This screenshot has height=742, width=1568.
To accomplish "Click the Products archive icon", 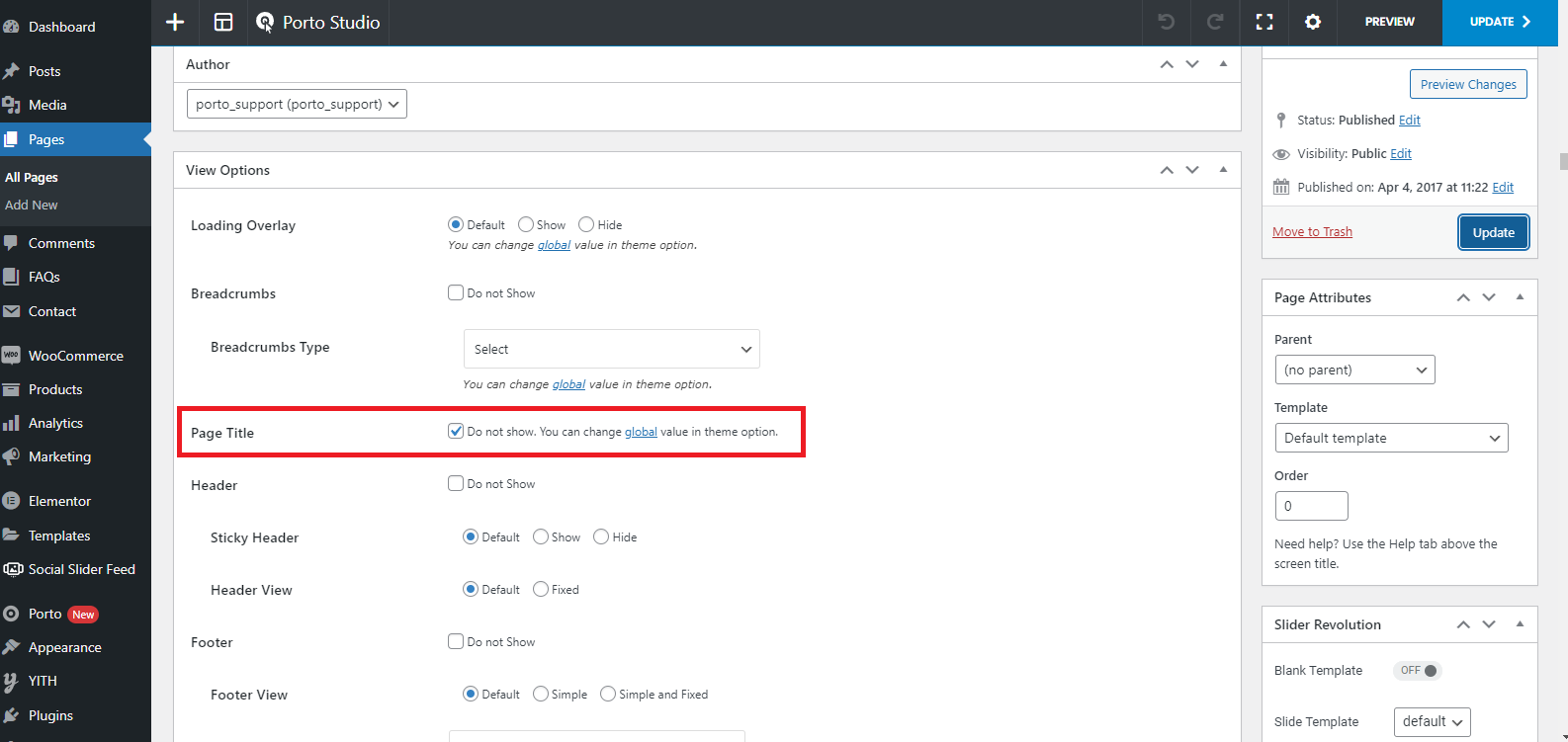I will 11,389.
